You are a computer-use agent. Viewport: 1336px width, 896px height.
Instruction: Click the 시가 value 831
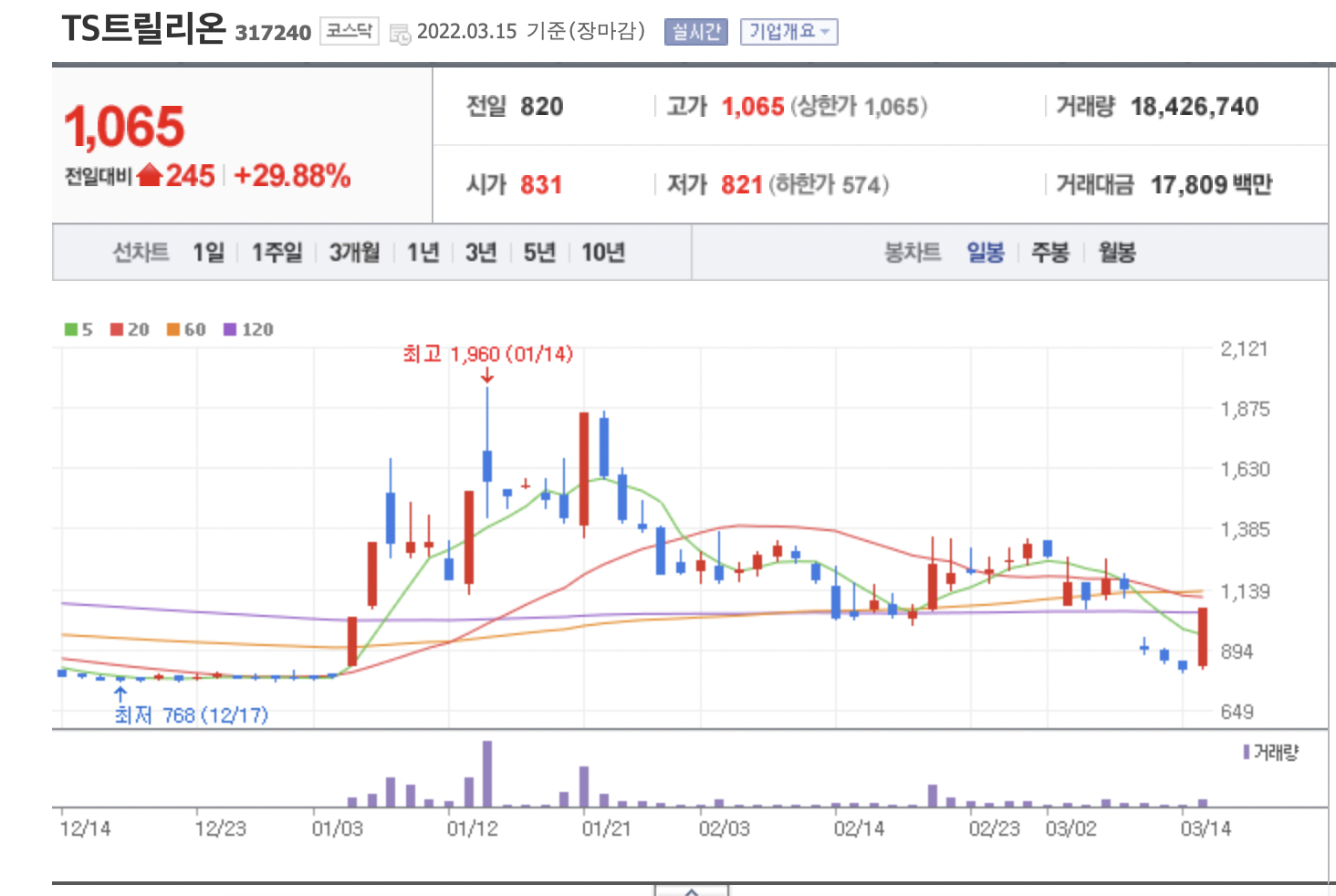pos(541,185)
